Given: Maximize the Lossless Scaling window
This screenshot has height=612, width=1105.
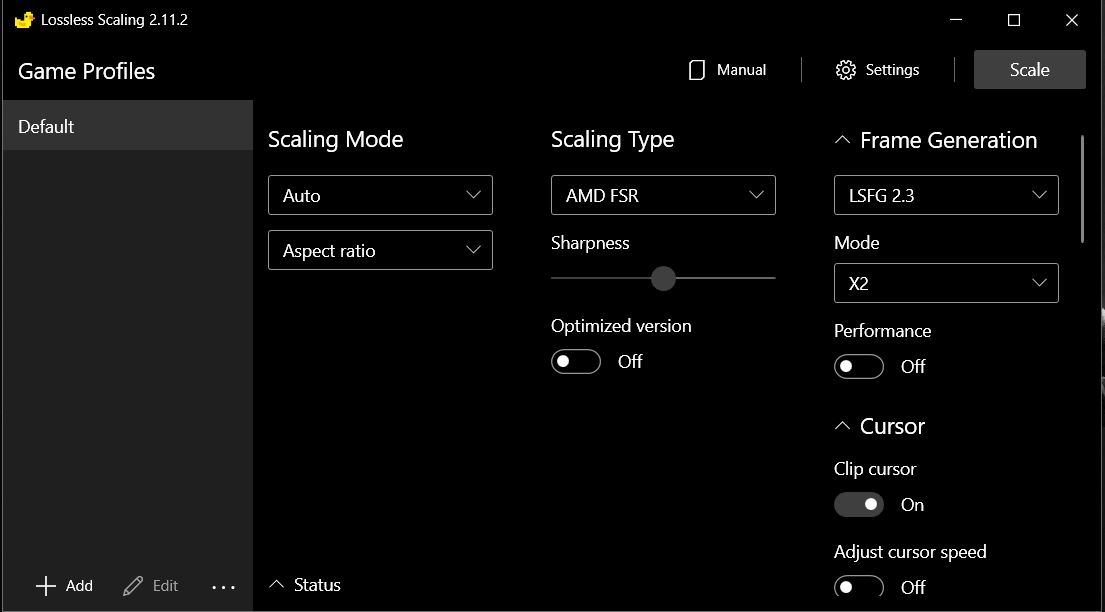Looking at the screenshot, I should 1014,20.
